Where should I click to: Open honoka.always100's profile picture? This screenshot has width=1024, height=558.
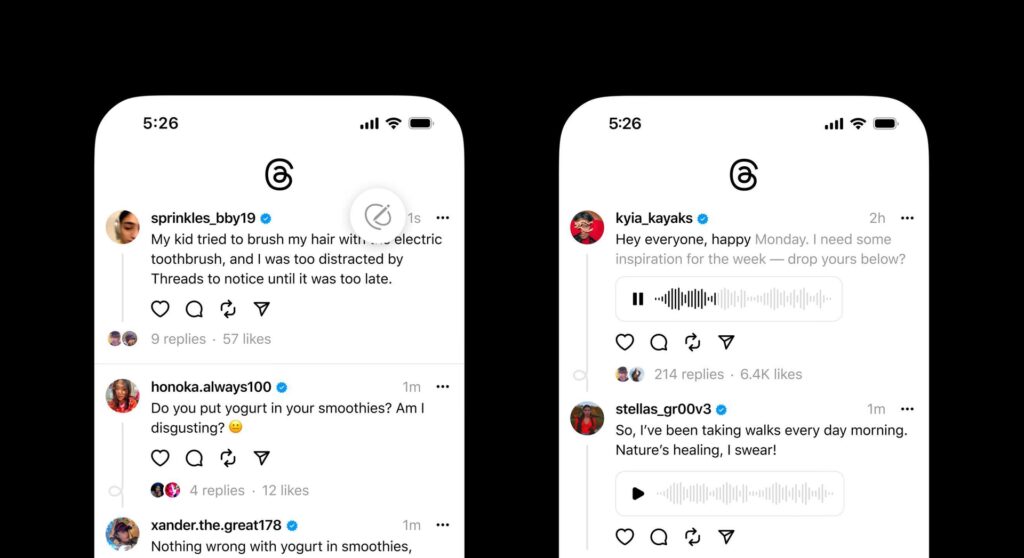[x=123, y=396]
